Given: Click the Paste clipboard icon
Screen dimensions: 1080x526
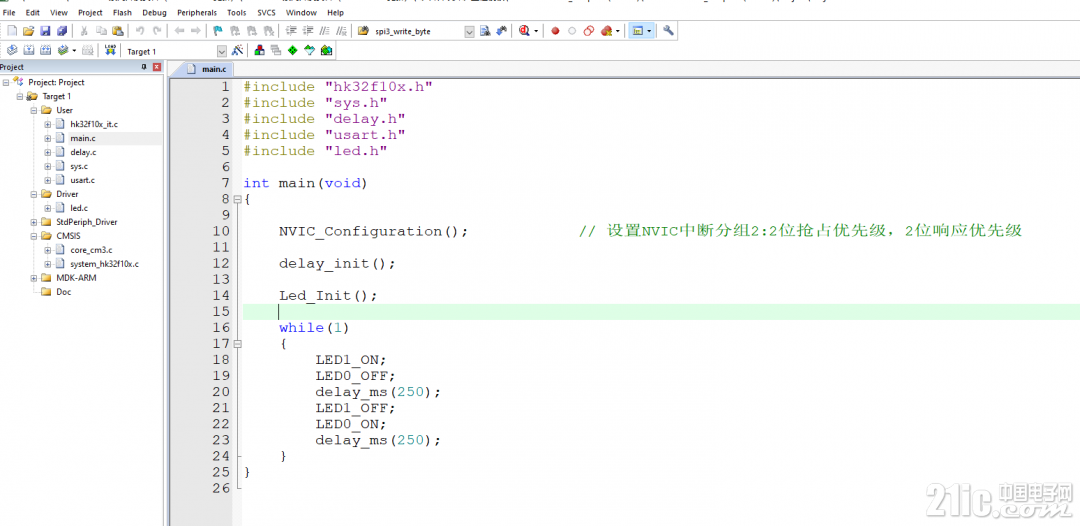Looking at the screenshot, I should click(118, 31).
